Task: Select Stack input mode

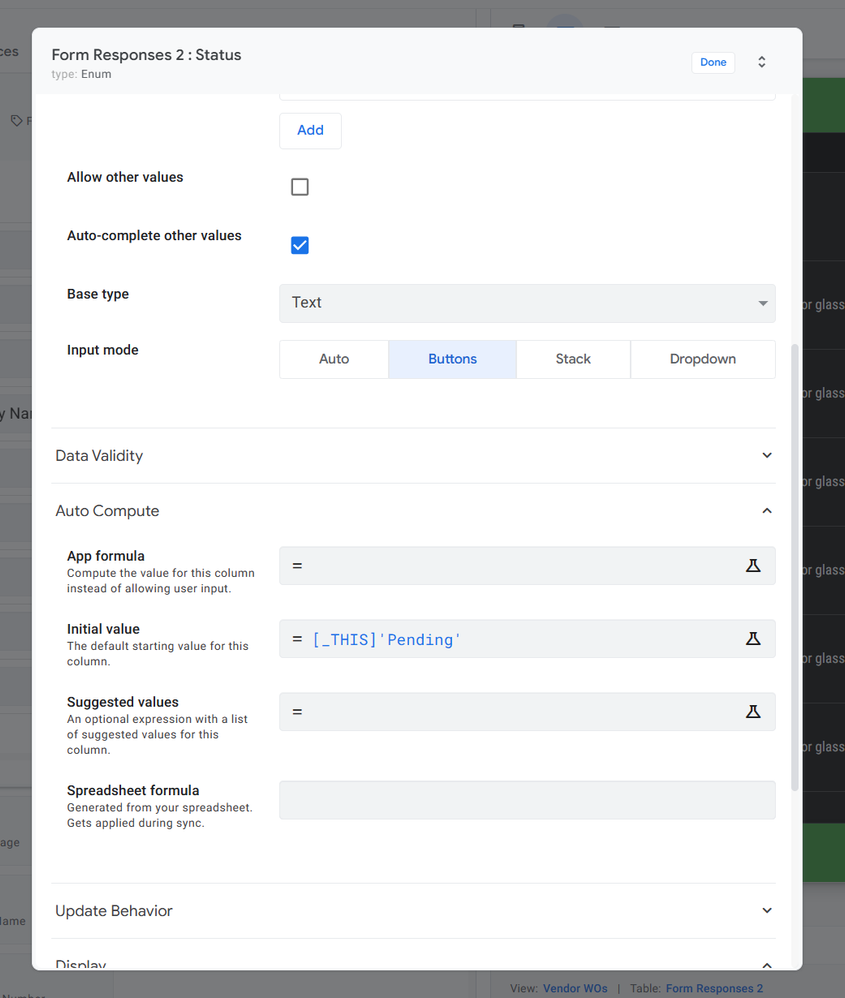Action: pos(573,359)
